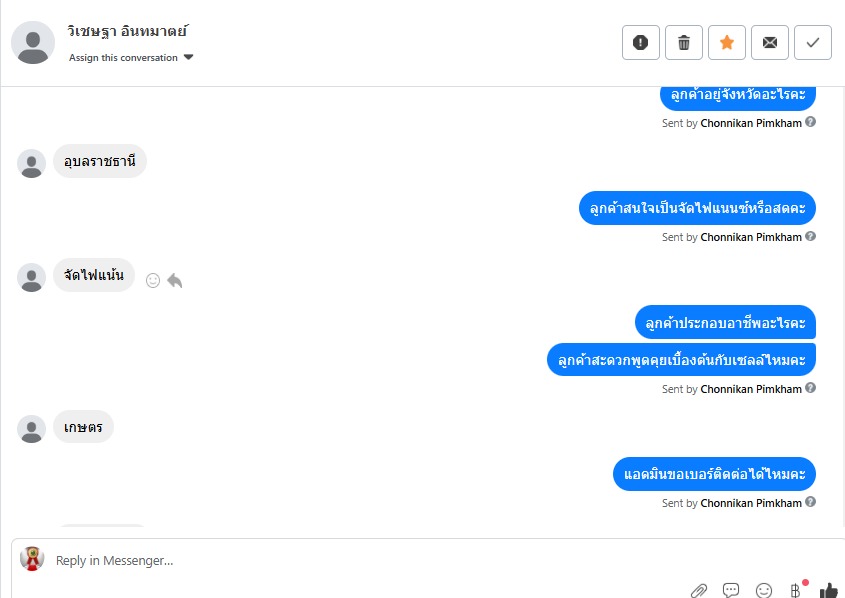Click the customer name วิเชษฐา อินทมาตย์
This screenshot has height=598, width=845.
[x=127, y=31]
